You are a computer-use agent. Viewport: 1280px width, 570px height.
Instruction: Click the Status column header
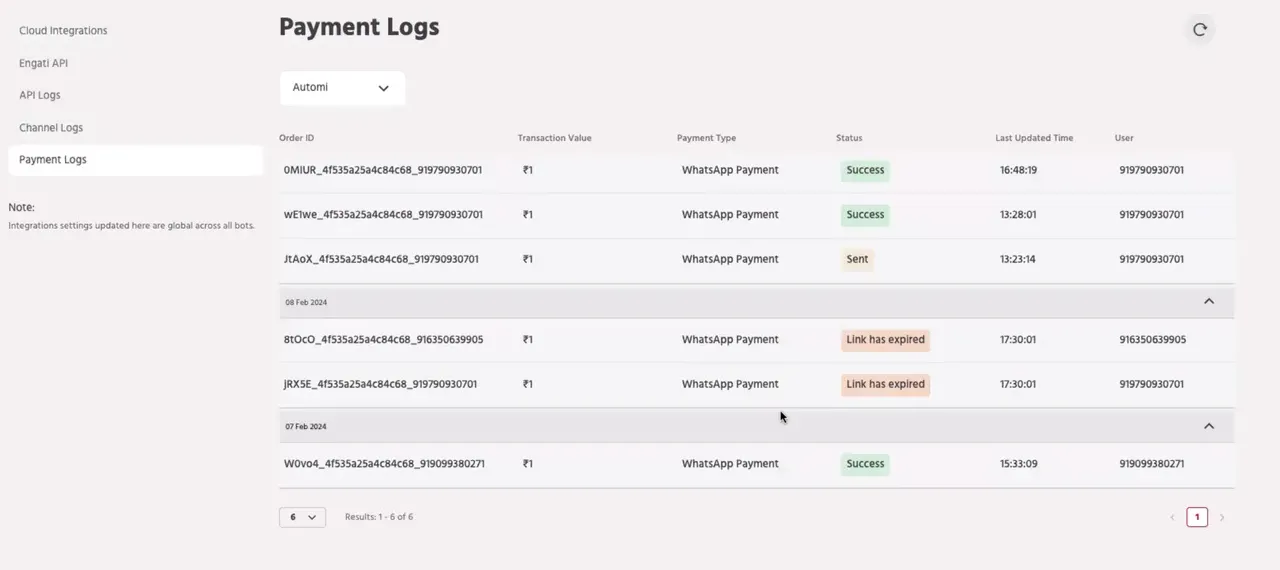pos(849,138)
